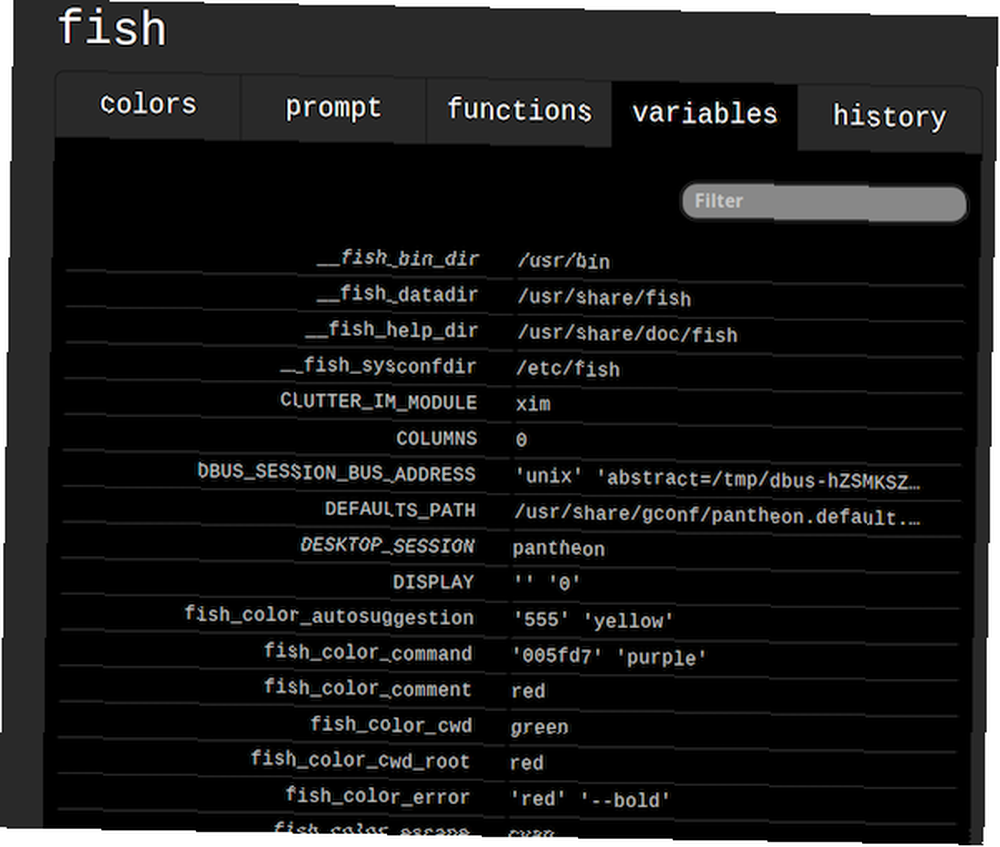Click the red value of fish_color_cwd_root
Image resolution: width=1000 pixels, height=847 pixels.
pos(527,763)
